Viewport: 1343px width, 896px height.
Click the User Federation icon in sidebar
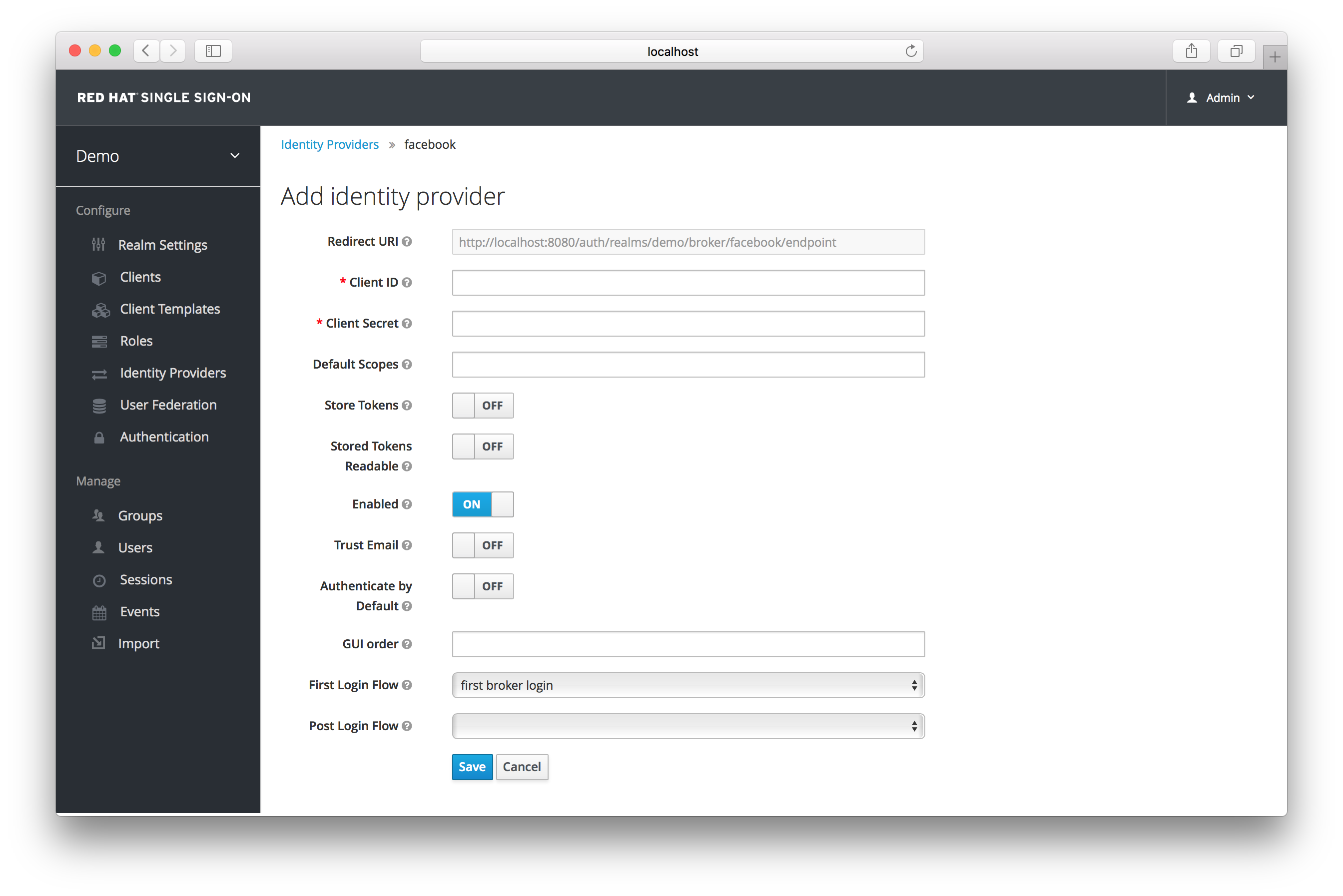pyautogui.click(x=99, y=404)
